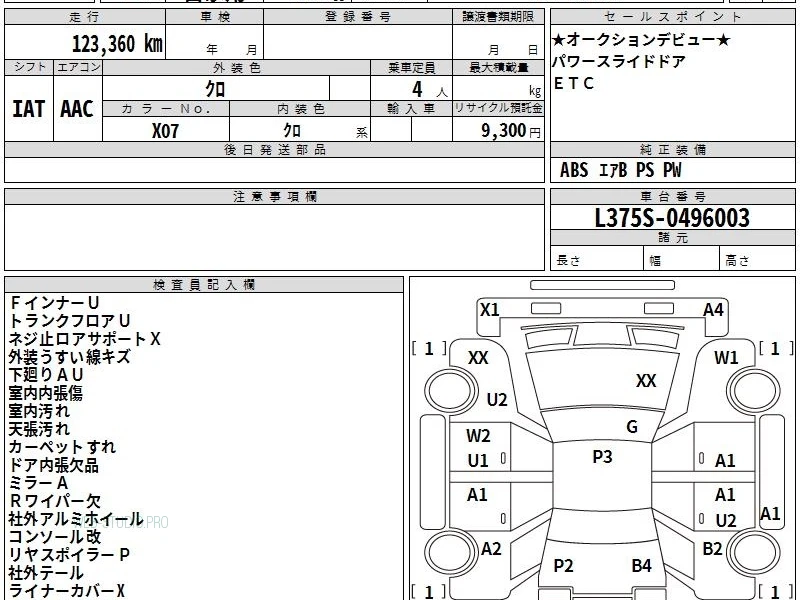
Task: Click the note カーペットすれ
Action: (x=63, y=447)
